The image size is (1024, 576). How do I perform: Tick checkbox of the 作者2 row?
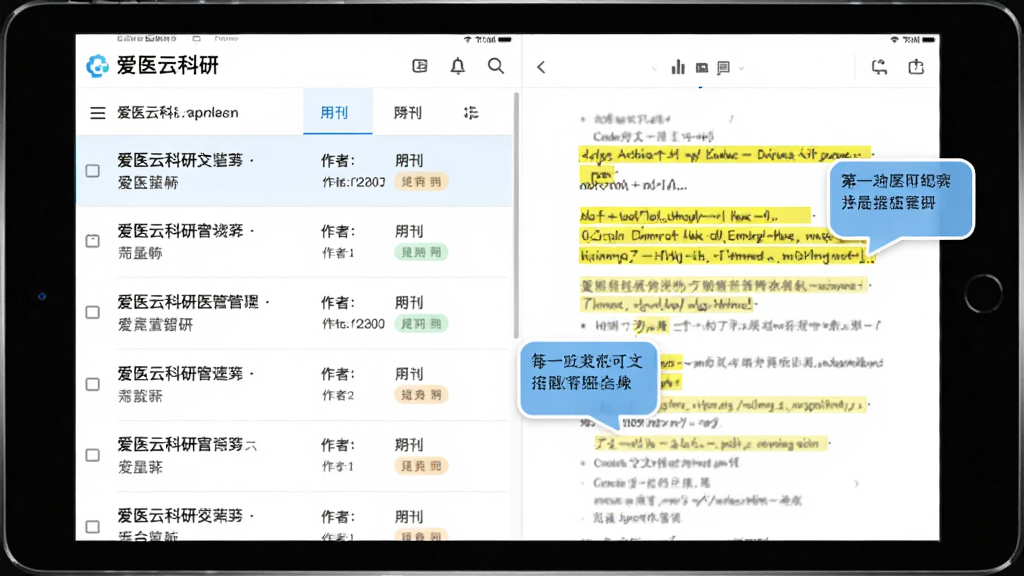[x=93, y=384]
